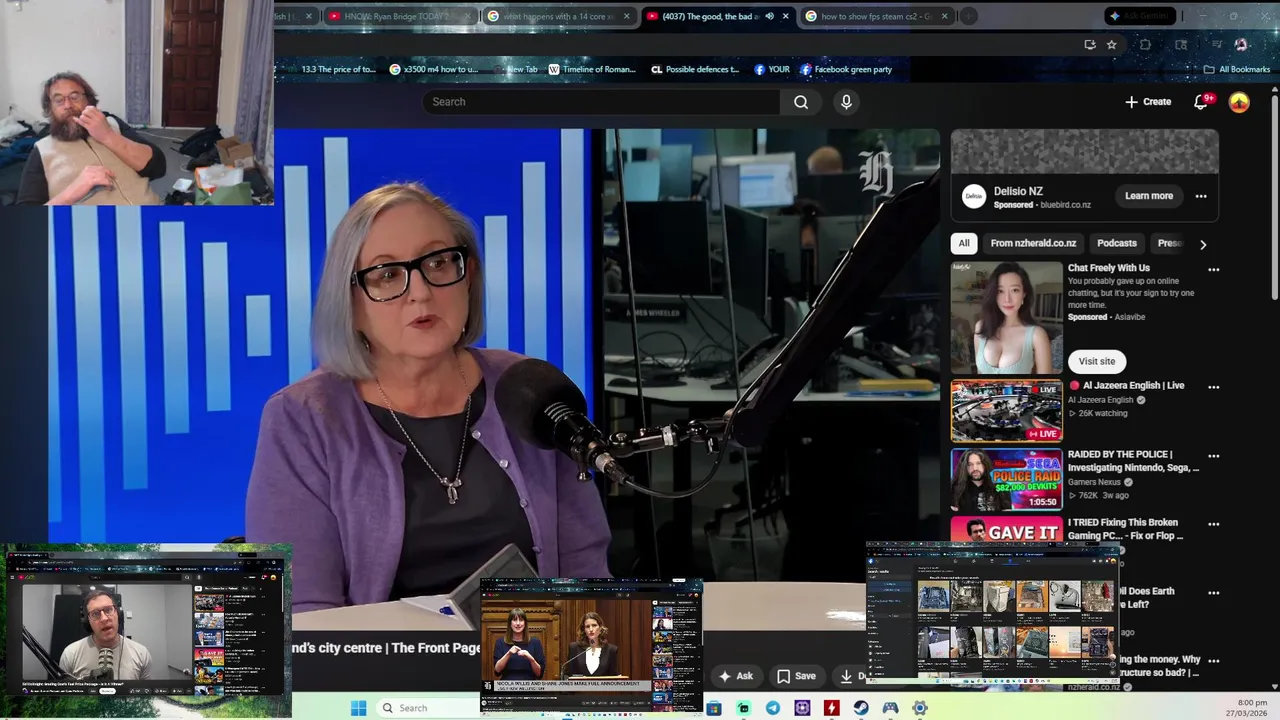This screenshot has width=1280, height=720.
Task: Close the HNOW: Ryan Bridge TODAY tab
Action: pyautogui.click(x=468, y=16)
